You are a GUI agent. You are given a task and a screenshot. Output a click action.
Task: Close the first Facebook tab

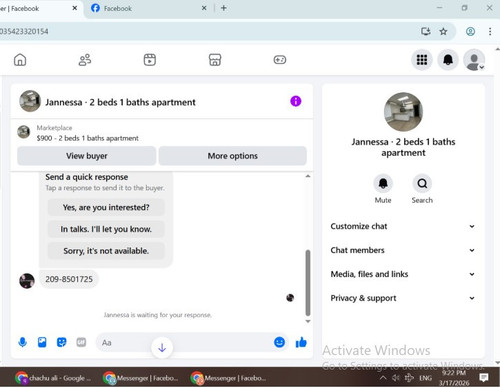[x=75, y=8]
